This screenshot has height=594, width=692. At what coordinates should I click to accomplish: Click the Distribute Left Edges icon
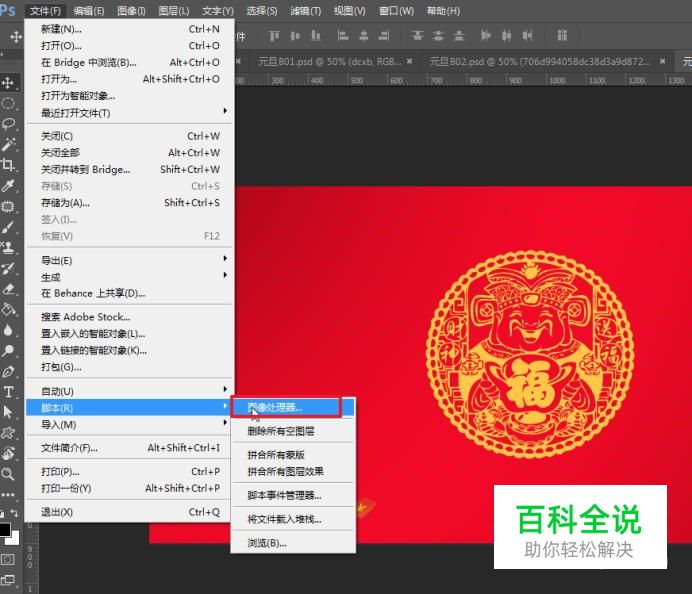tap(486, 36)
